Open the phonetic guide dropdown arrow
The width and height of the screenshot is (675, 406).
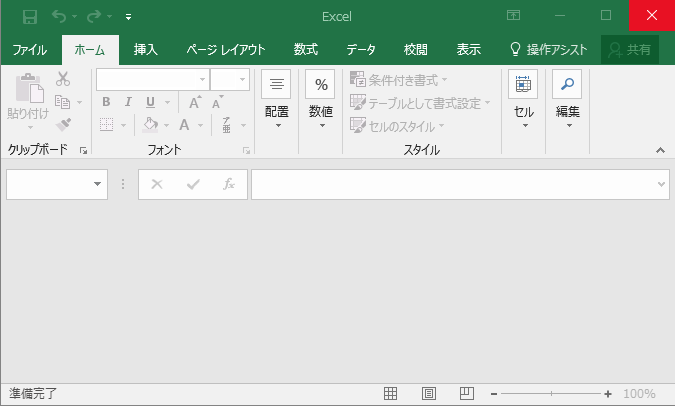(x=243, y=125)
